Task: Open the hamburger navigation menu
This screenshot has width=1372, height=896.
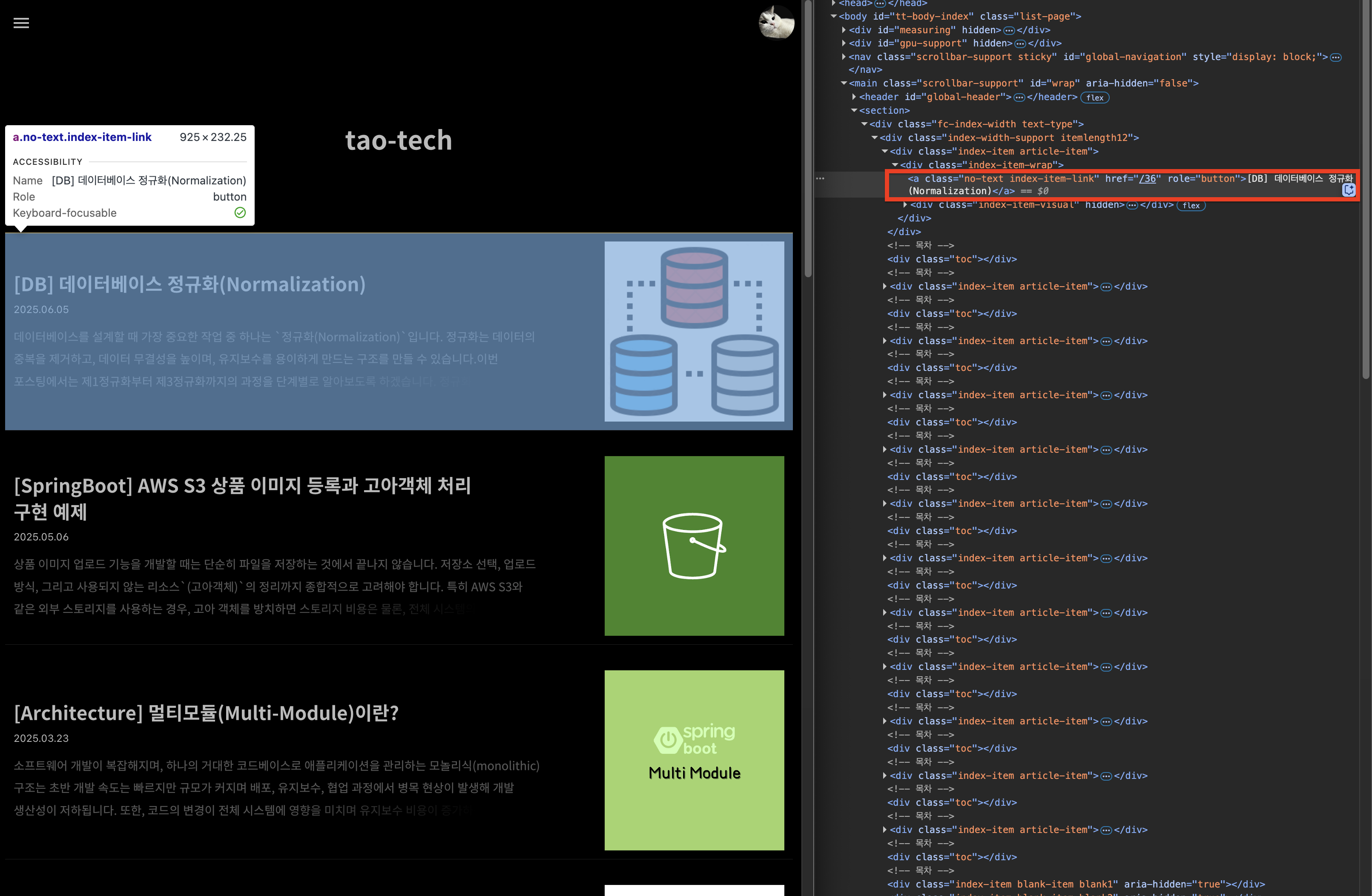Action: click(21, 23)
